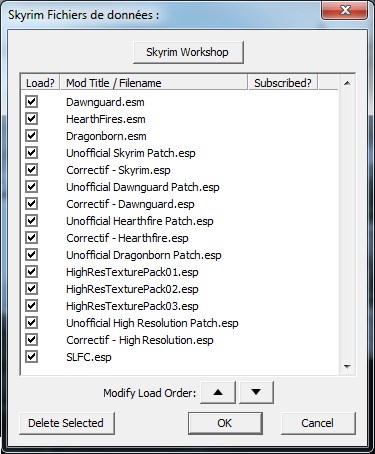Sort by the Load? column header
This screenshot has height=454, width=375.
[40, 83]
